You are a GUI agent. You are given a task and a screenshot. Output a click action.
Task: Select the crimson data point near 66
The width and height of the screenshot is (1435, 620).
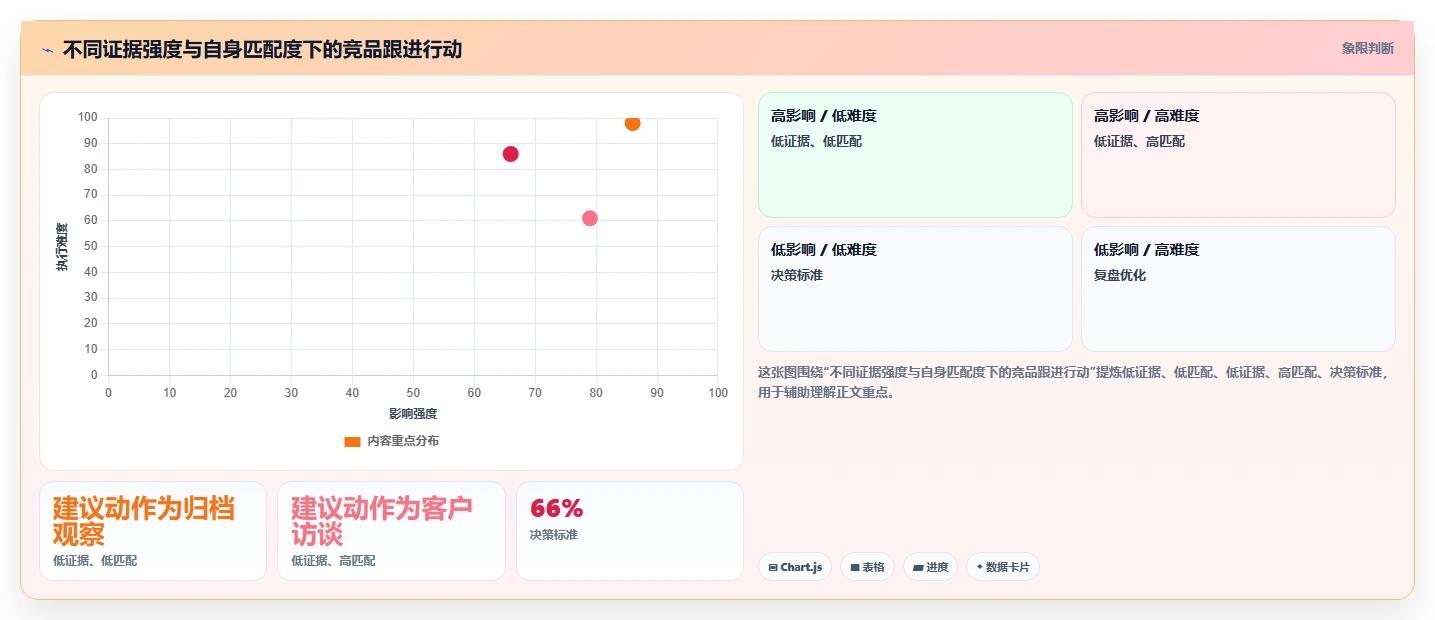(x=511, y=154)
